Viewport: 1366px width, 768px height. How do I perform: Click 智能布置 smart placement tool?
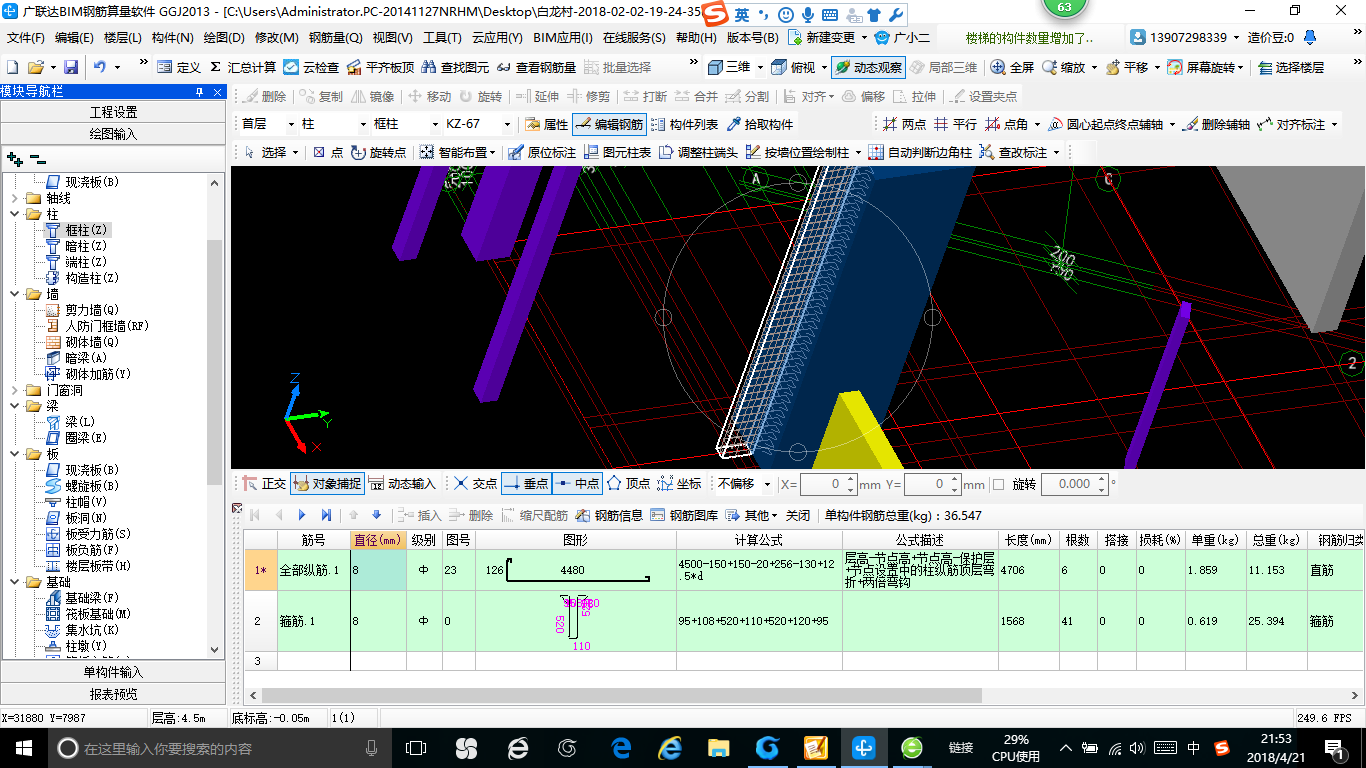pyautogui.click(x=458, y=152)
